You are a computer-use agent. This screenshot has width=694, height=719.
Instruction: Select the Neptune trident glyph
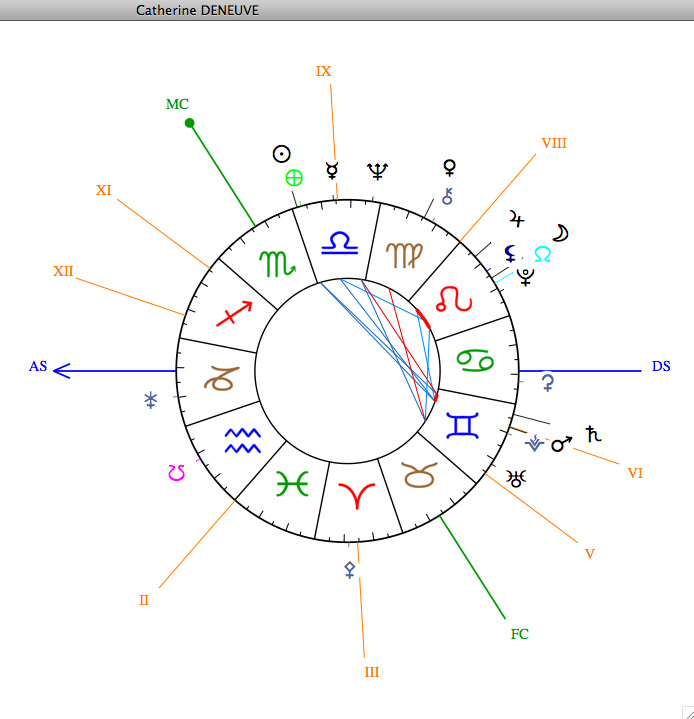click(378, 171)
